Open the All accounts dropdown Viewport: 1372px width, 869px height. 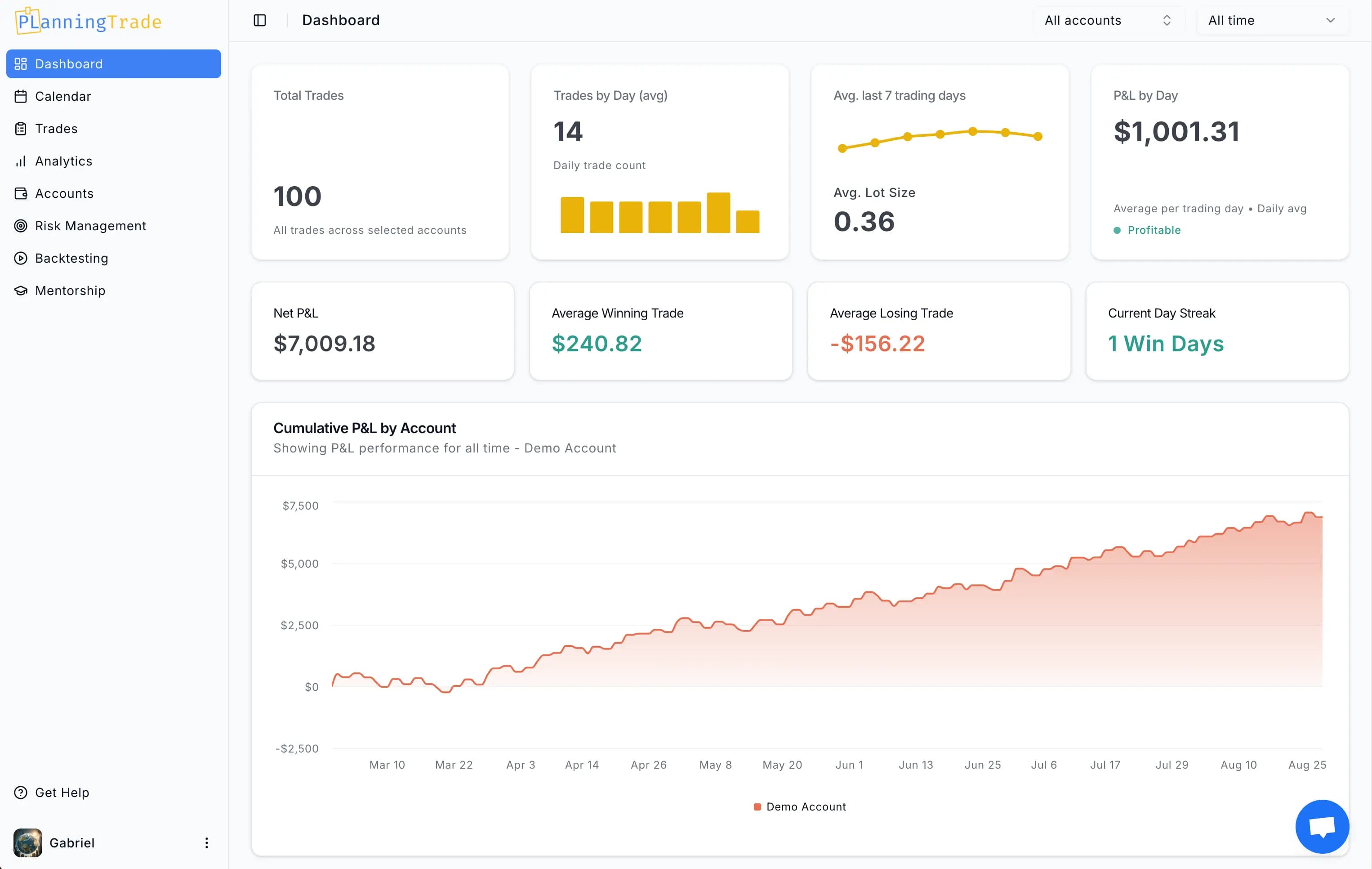click(x=1107, y=20)
